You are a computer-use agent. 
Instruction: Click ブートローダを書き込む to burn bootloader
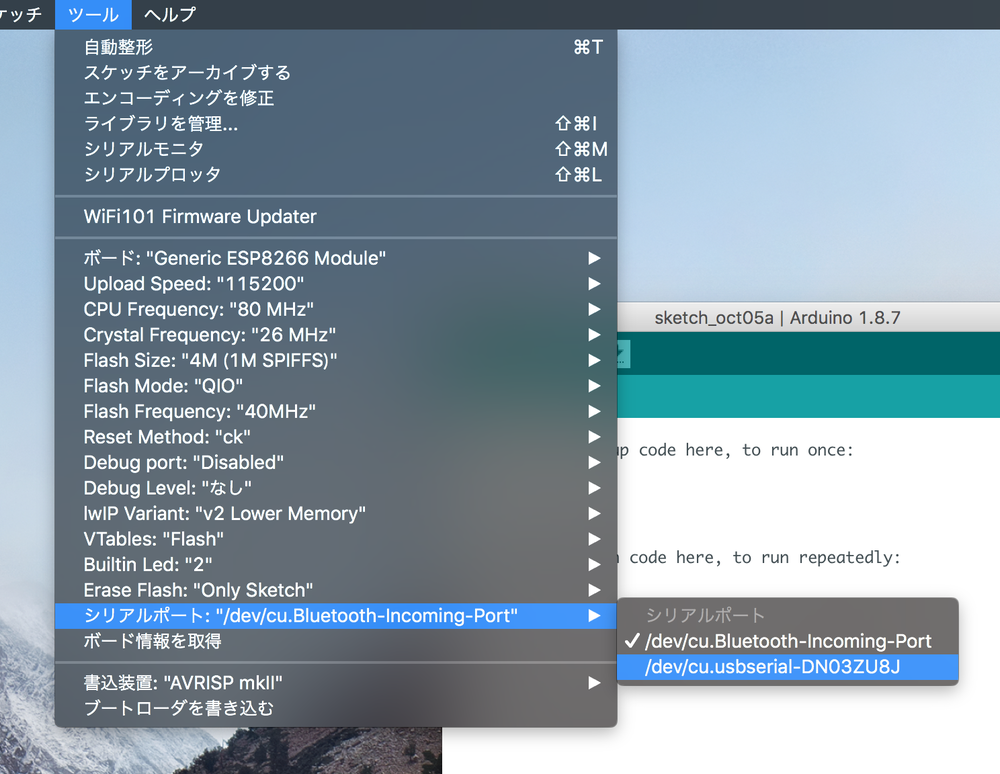coord(178,708)
